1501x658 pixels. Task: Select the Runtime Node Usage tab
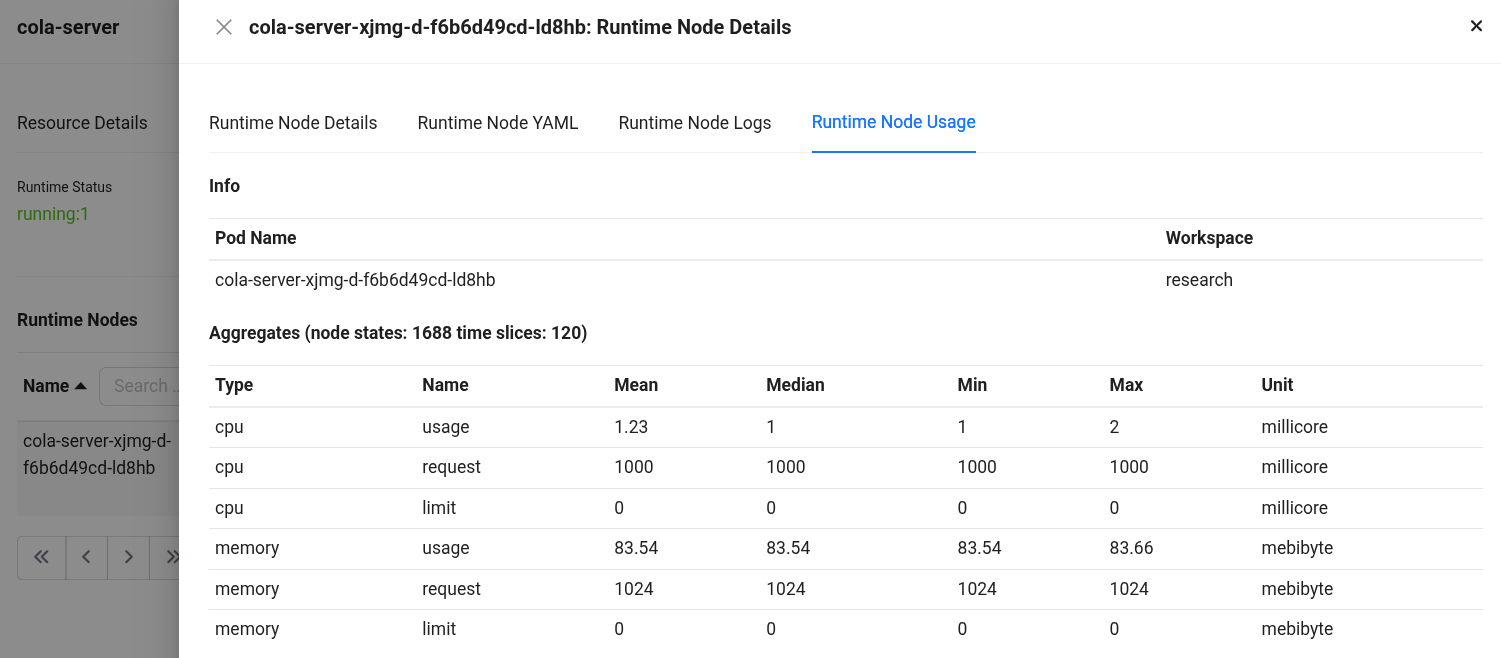click(x=893, y=122)
